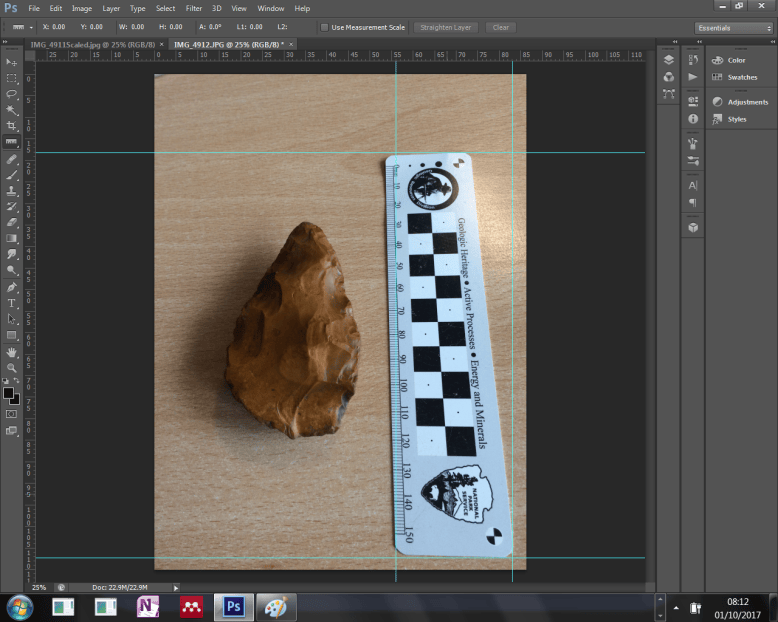Change the screen mode button
The image size is (778, 622).
click(x=11, y=431)
